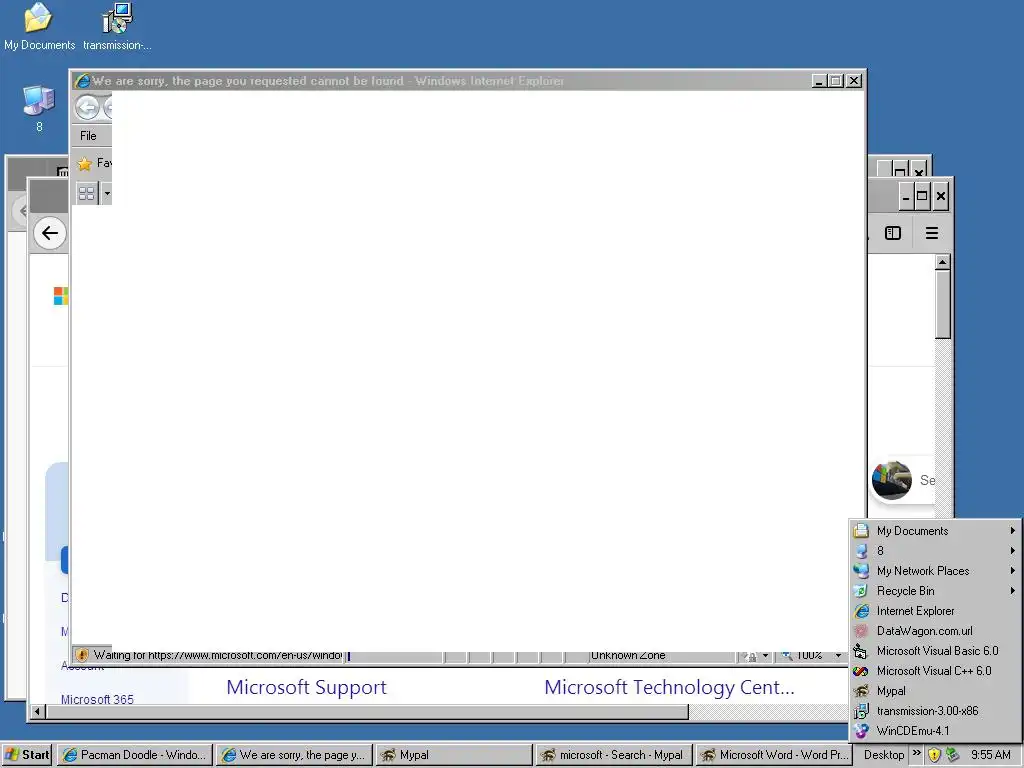The height and width of the screenshot is (768, 1024).
Task: Click the Mypal vertical scrollbar thumb
Action: pos(942,304)
